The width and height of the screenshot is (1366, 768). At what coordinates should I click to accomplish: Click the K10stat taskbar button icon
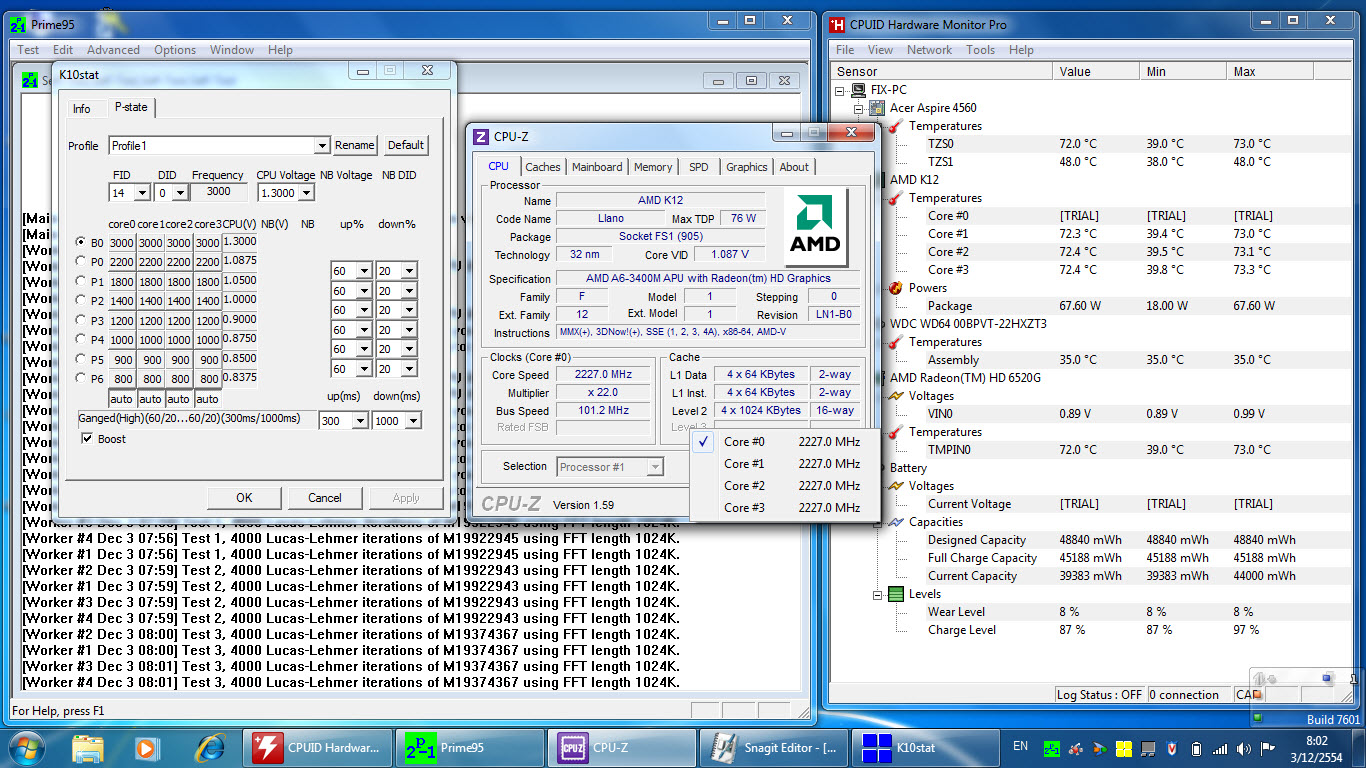(877, 747)
